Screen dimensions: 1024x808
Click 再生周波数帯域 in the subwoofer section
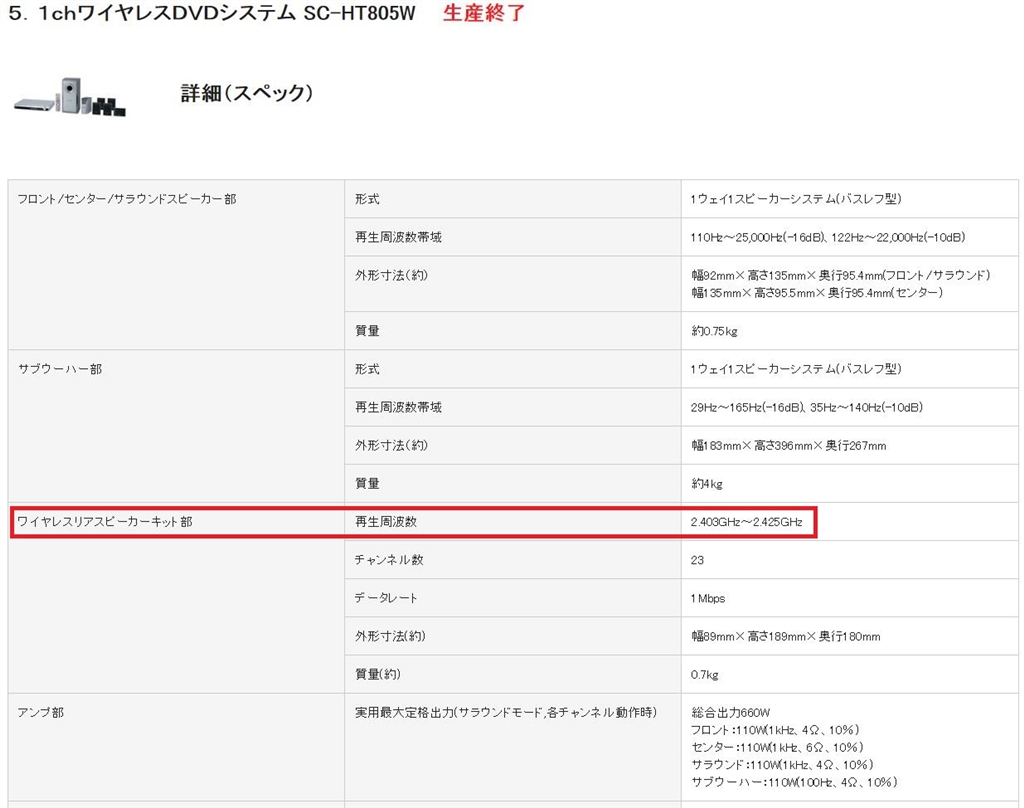pos(398,407)
